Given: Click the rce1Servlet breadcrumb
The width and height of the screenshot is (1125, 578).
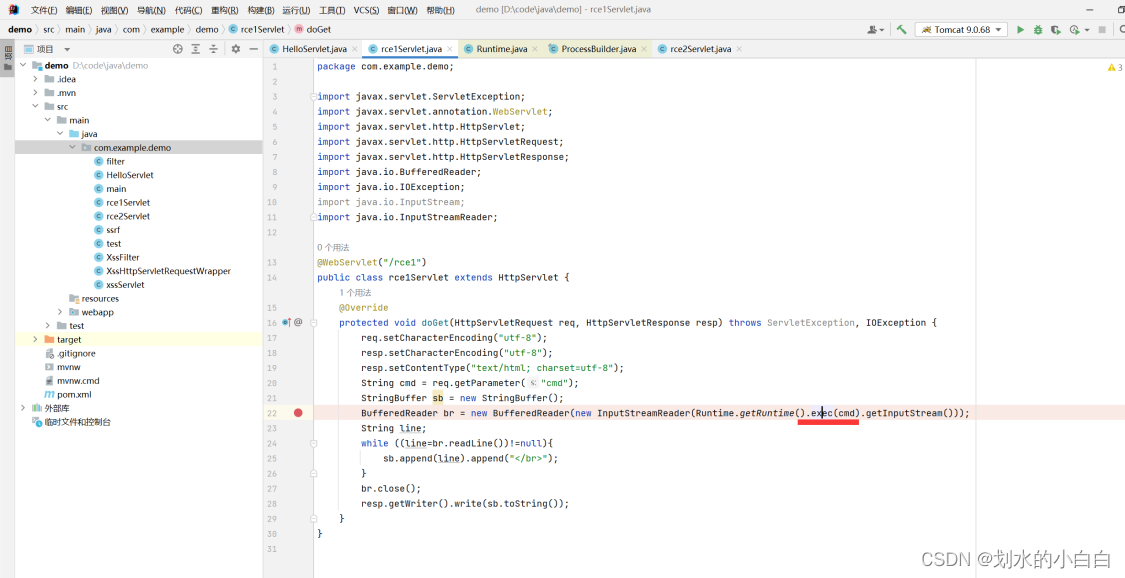Looking at the screenshot, I should pyautogui.click(x=257, y=29).
